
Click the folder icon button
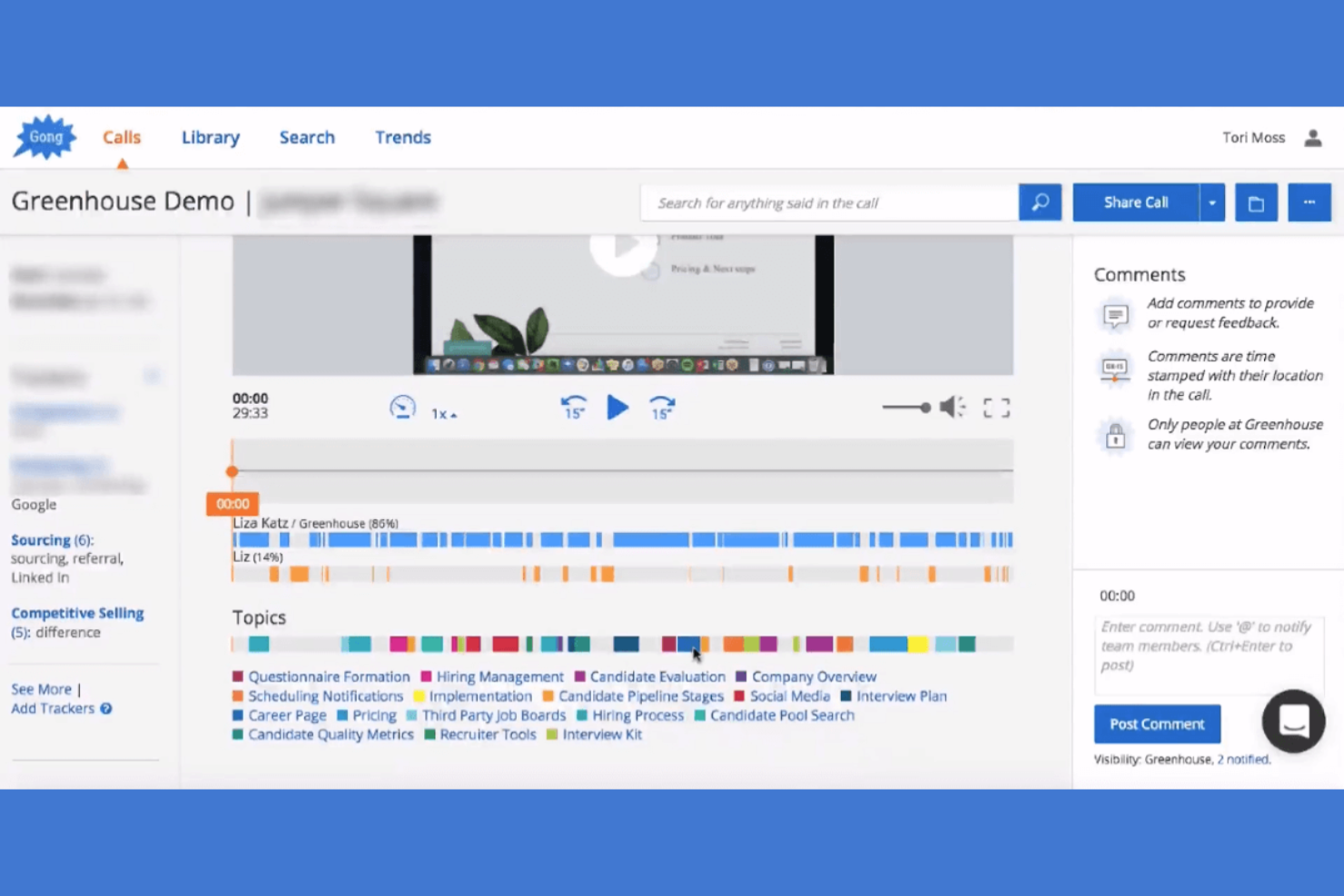1256,202
